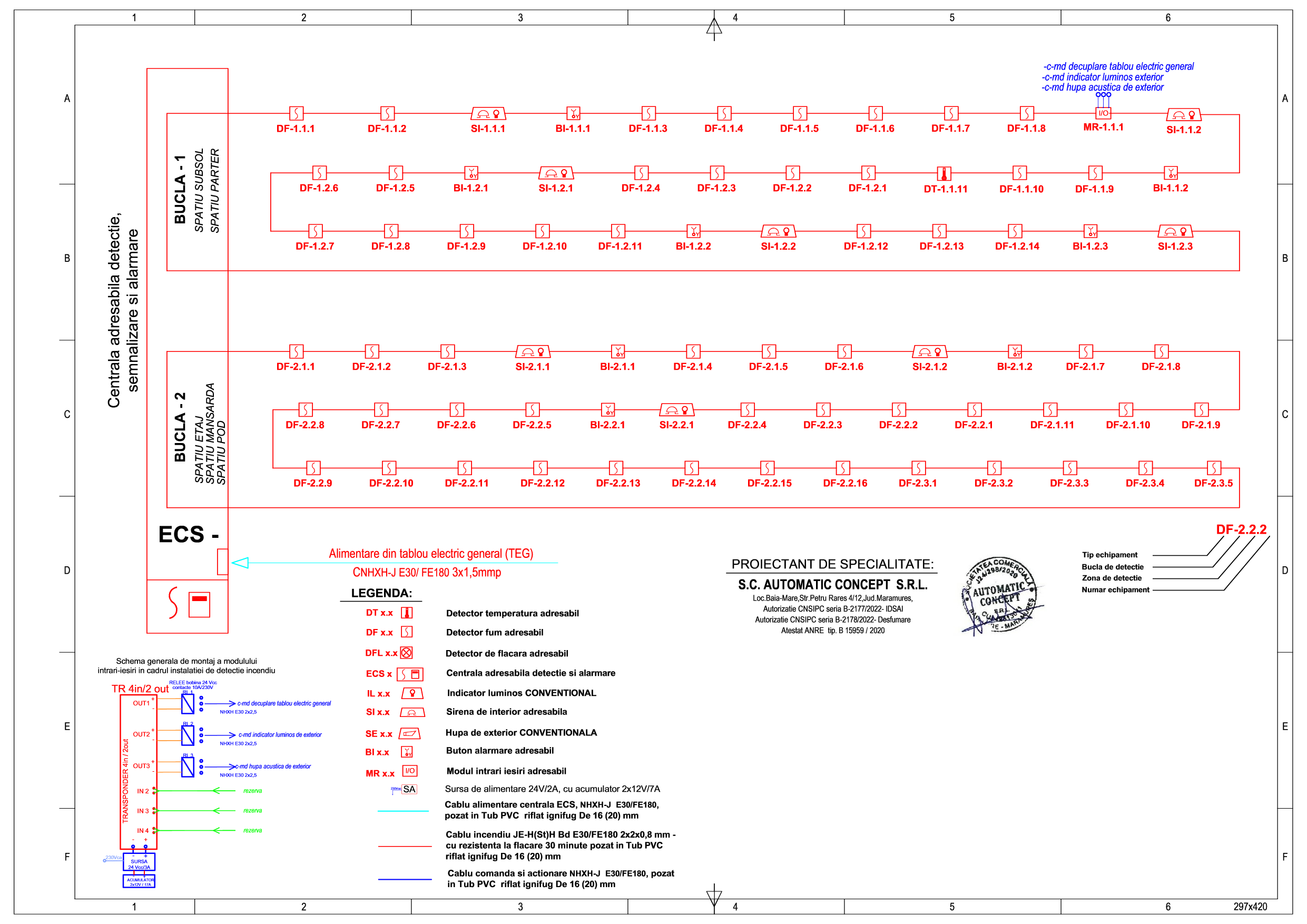Click the DFL flame detector legend icon
Screen dimensions: 1307x924
point(407,652)
